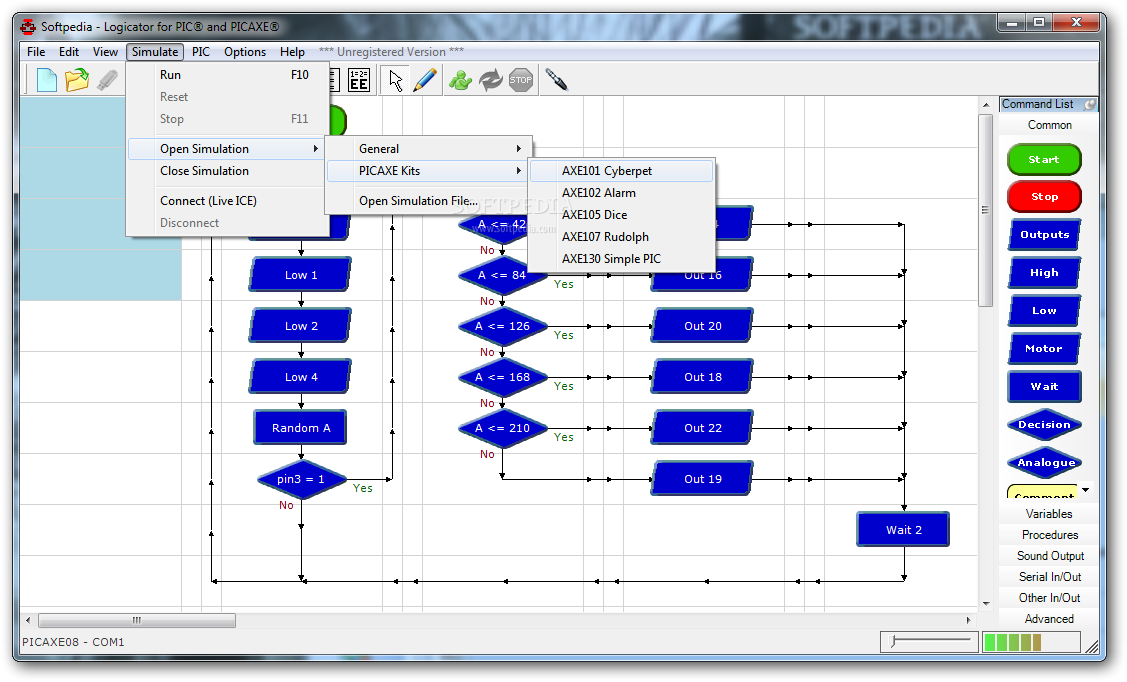The height and width of the screenshot is (682, 1127).
Task: Click the STOP sign toolbar icon
Action: pyautogui.click(x=521, y=80)
